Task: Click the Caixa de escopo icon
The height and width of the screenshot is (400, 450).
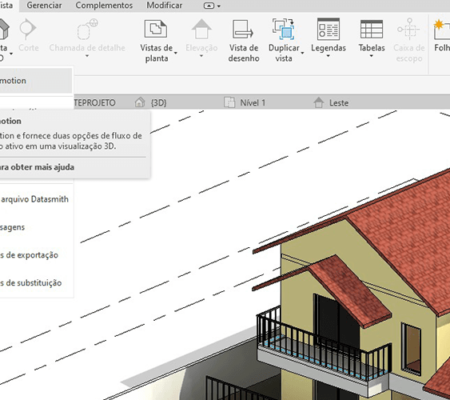Action: click(x=409, y=29)
